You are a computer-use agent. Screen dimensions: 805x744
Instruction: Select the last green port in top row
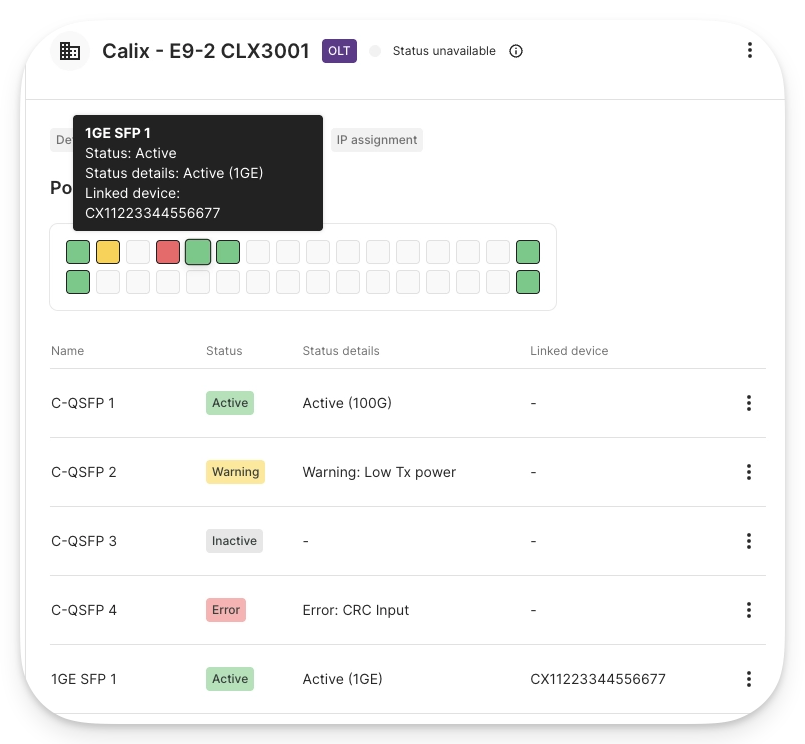click(x=528, y=252)
